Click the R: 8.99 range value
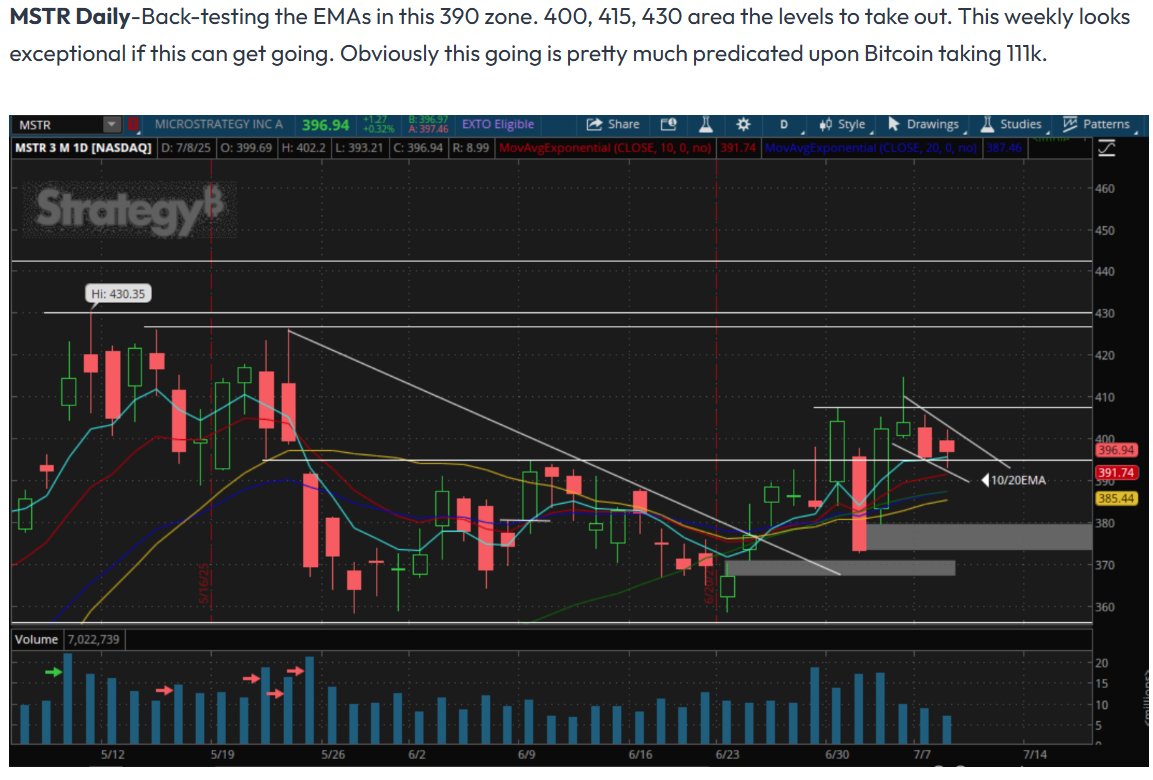 pyautogui.click(x=471, y=148)
